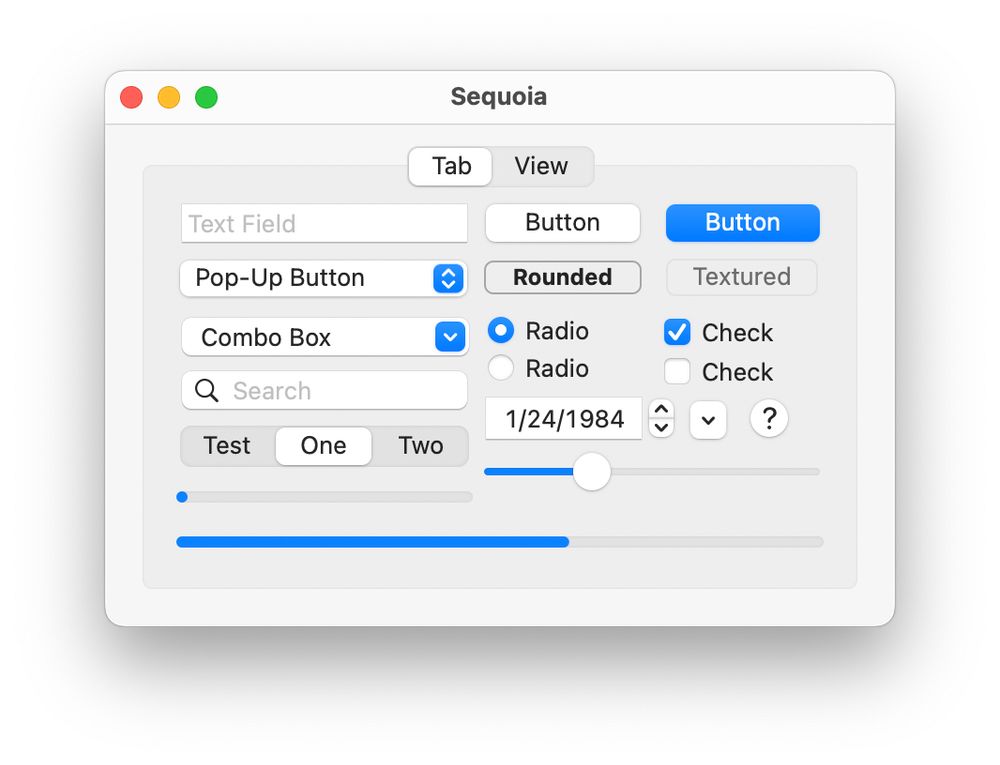Expand the Combo Box arrow
The width and height of the screenshot is (1000, 765).
click(450, 337)
